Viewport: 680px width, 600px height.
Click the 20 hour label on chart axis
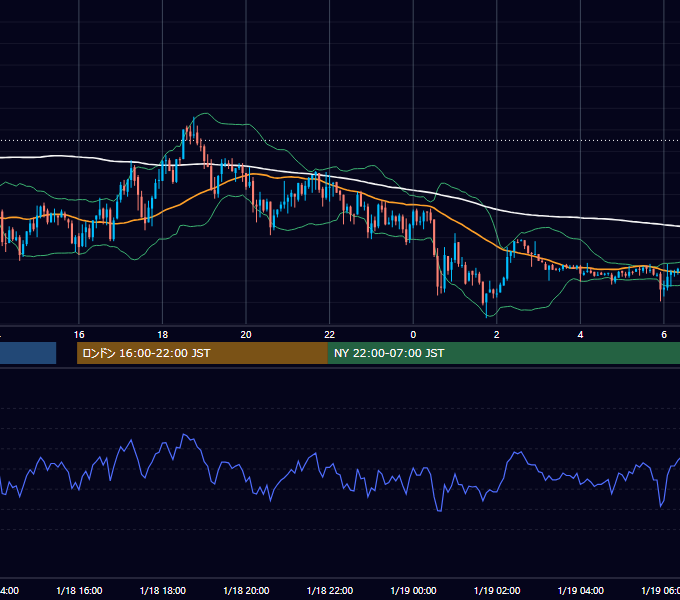tap(246, 335)
